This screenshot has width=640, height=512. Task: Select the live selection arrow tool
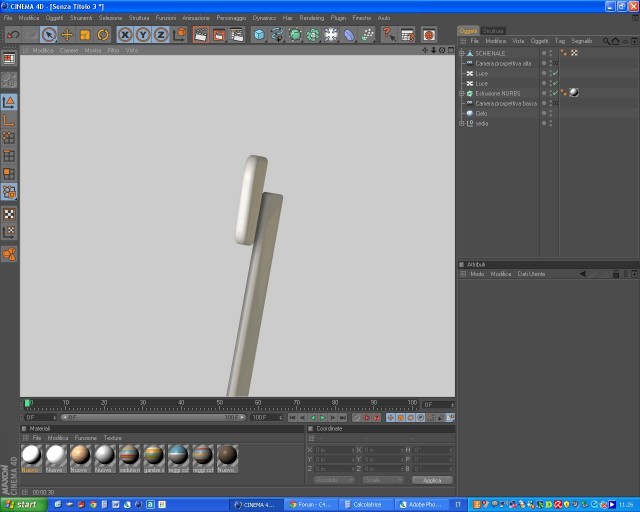[49, 35]
